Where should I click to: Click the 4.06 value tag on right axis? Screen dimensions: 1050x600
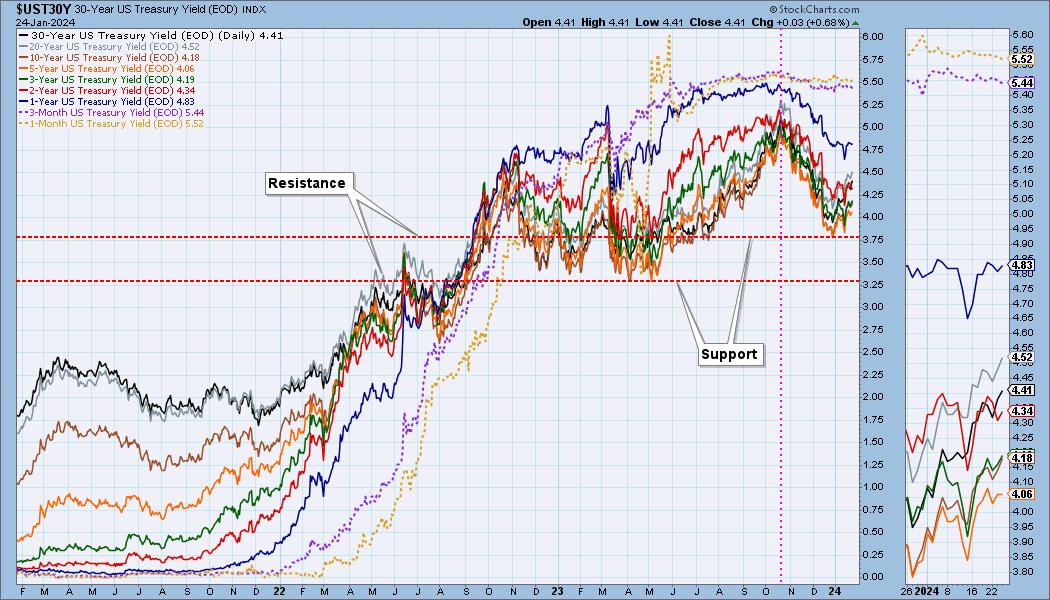pos(1023,494)
